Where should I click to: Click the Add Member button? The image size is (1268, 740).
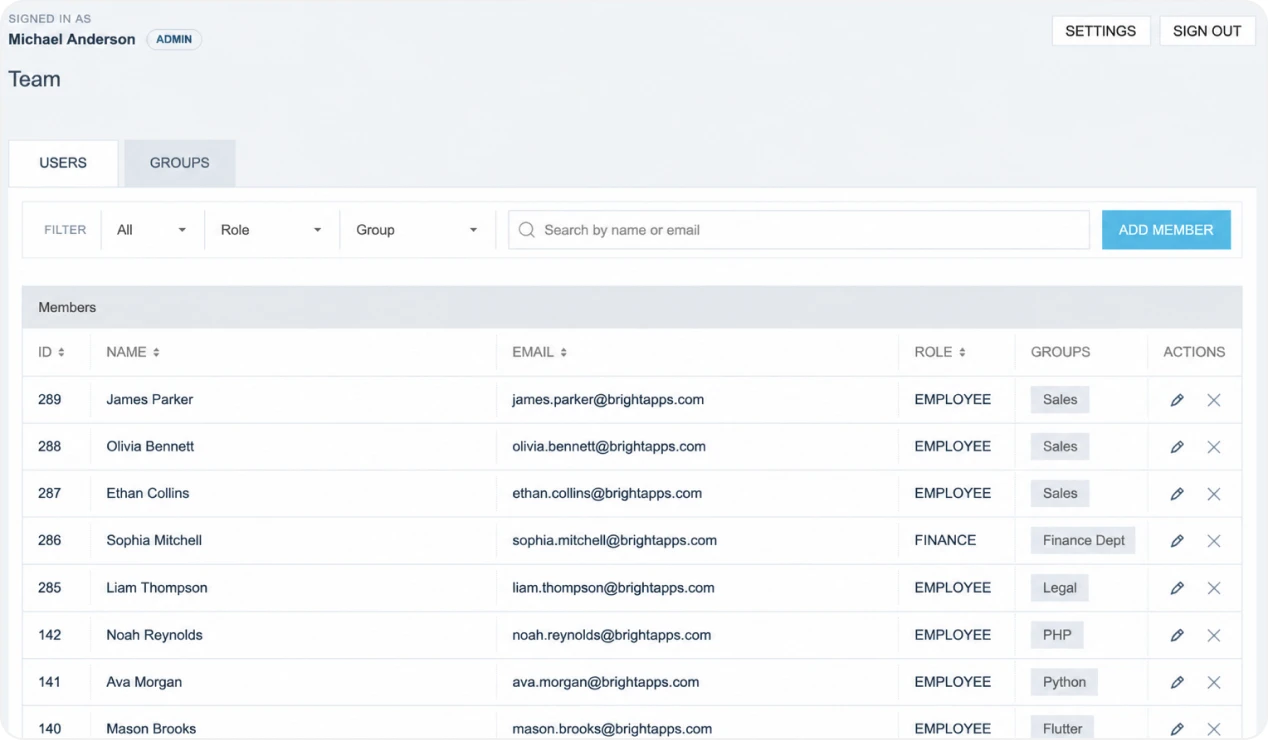pos(1166,230)
